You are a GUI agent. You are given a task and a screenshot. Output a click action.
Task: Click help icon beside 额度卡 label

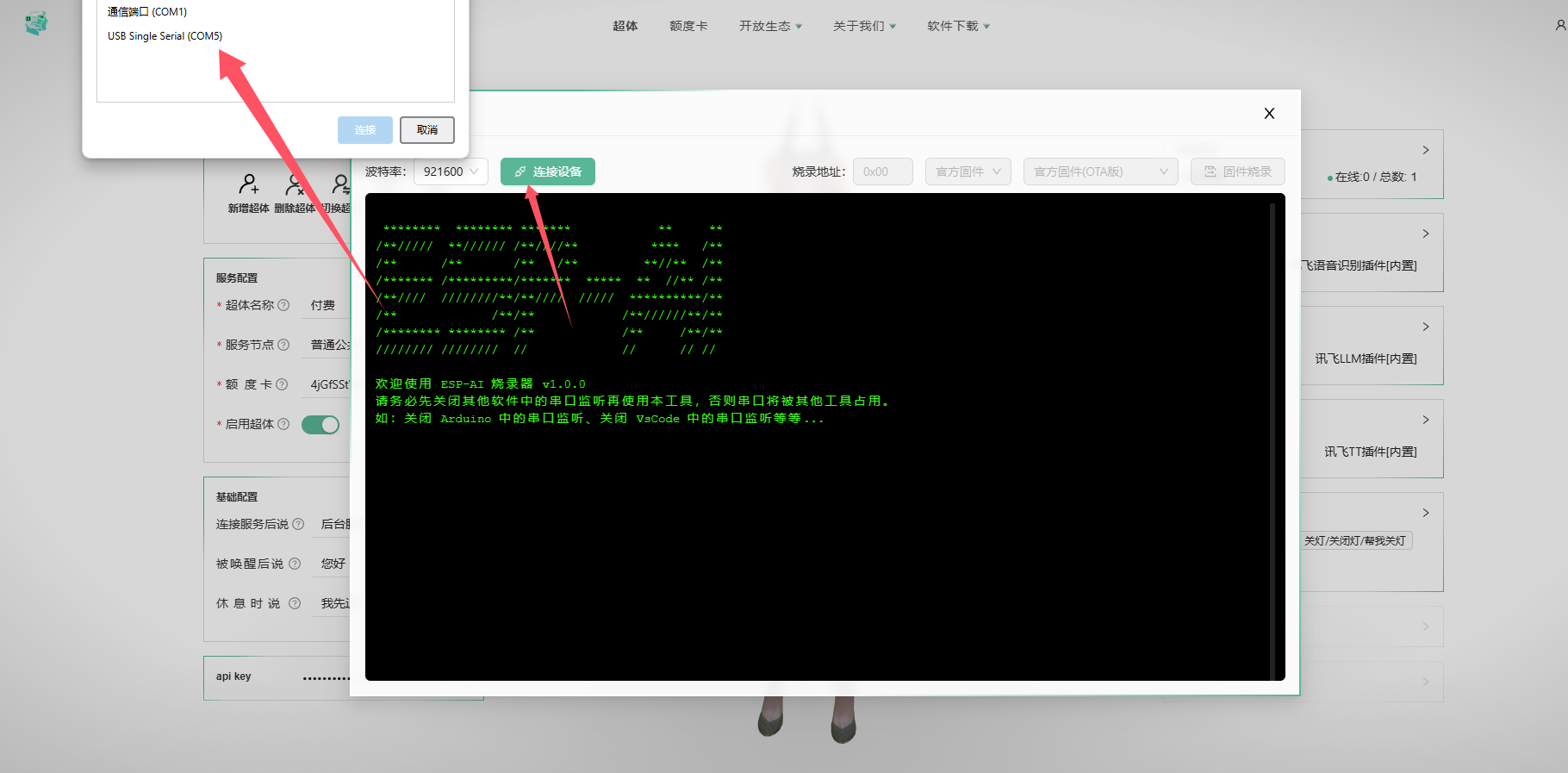[282, 384]
